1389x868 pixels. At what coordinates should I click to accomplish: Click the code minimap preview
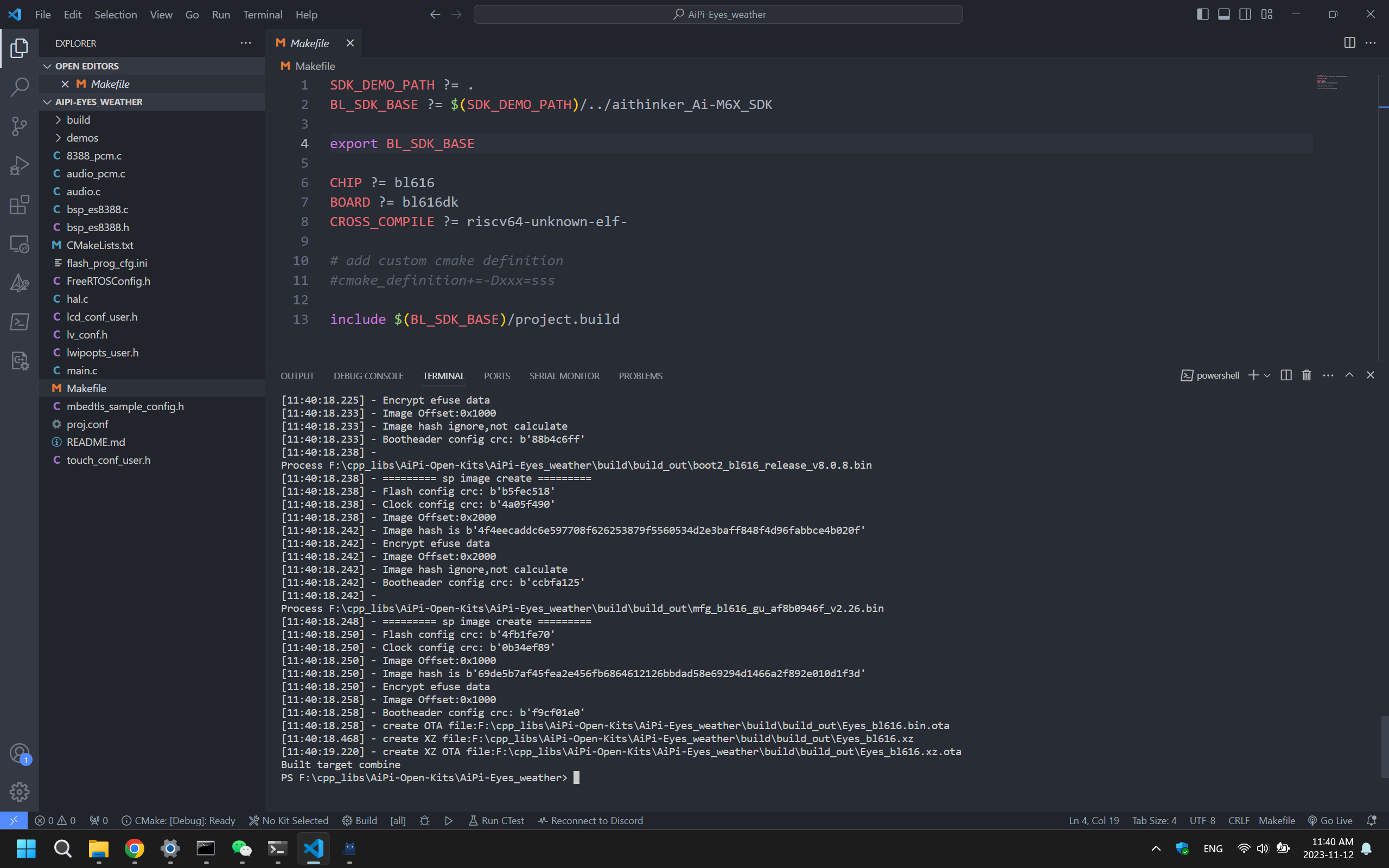tap(1331, 81)
